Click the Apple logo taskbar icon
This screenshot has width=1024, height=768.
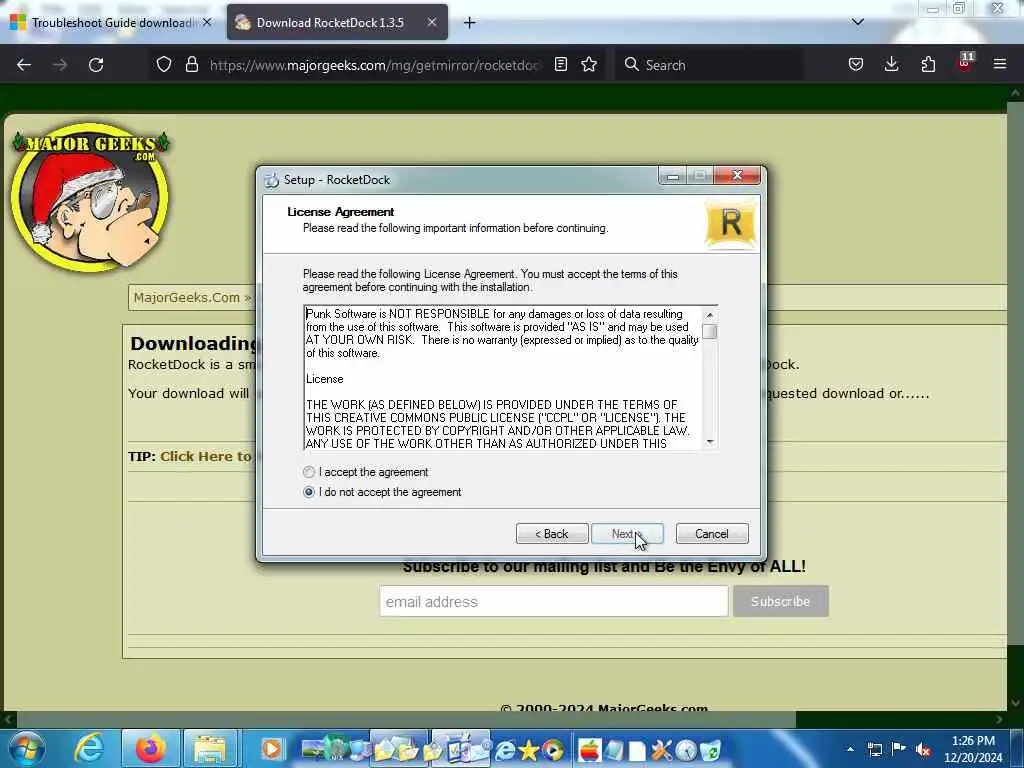pos(589,750)
